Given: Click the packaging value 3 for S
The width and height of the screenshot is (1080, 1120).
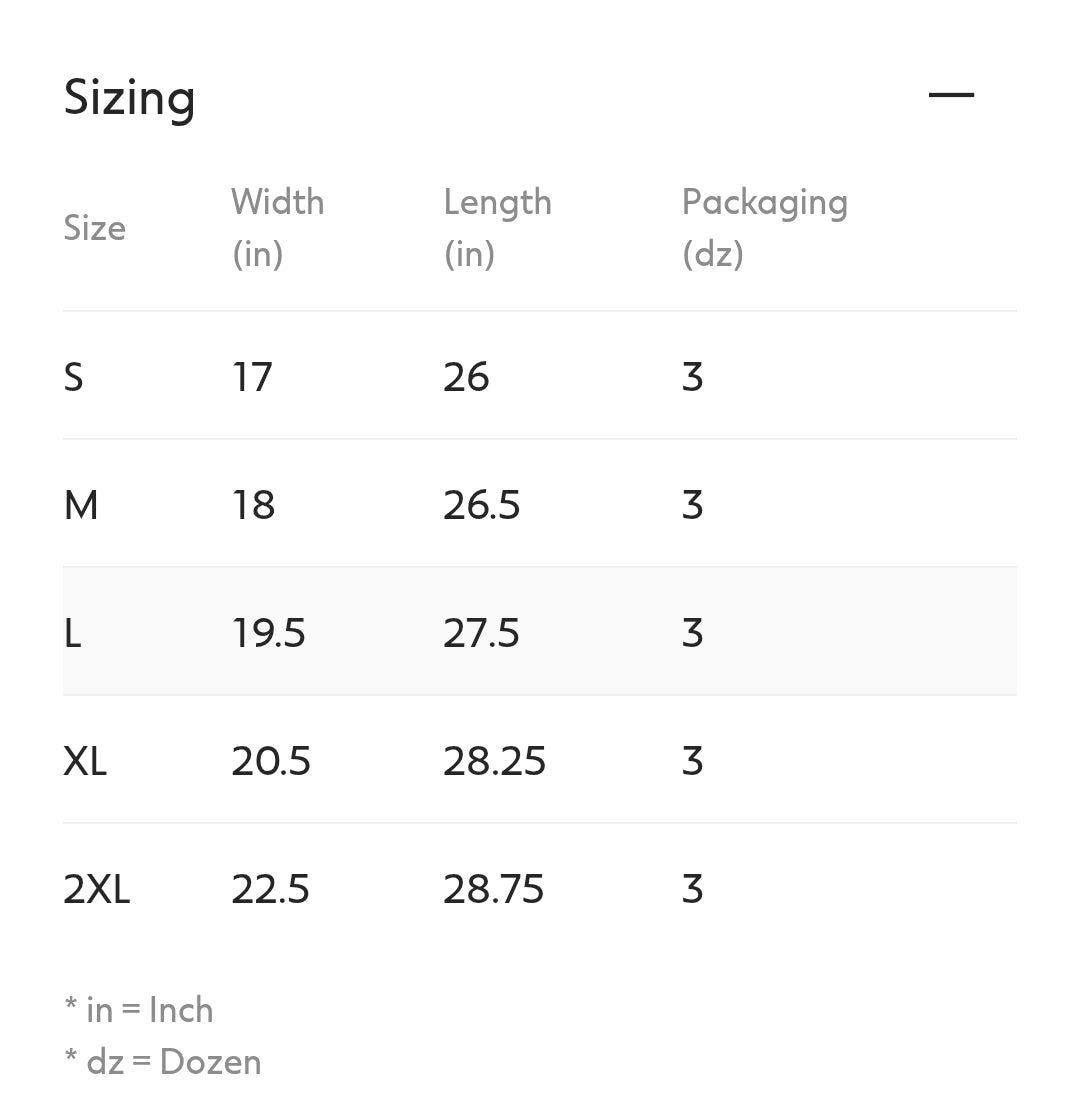Looking at the screenshot, I should (693, 377).
